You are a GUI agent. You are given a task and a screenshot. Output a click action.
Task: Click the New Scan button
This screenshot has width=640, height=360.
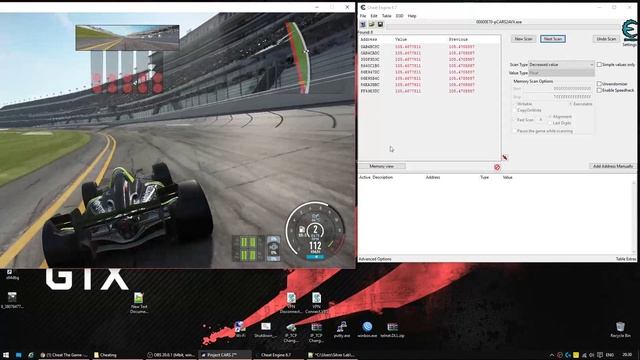(x=523, y=39)
